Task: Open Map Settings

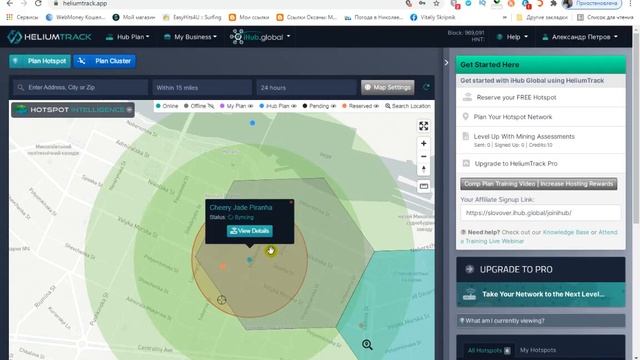Action: pyautogui.click(x=388, y=87)
